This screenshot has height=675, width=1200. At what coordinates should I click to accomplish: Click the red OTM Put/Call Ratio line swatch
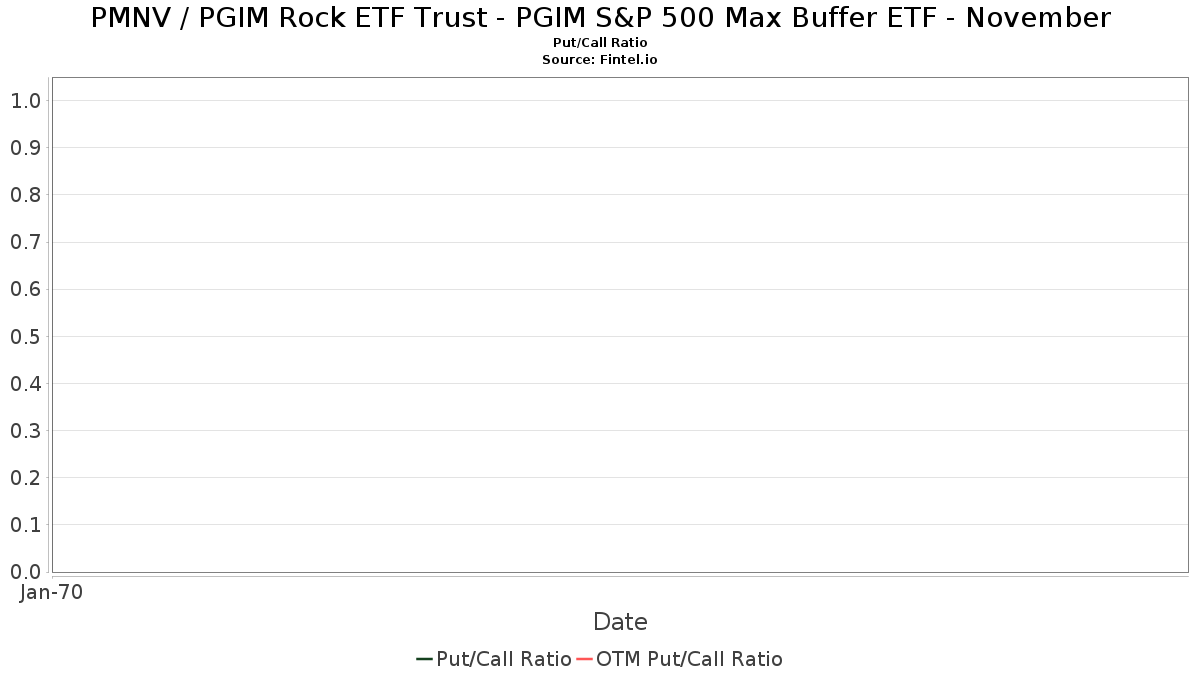click(x=584, y=659)
